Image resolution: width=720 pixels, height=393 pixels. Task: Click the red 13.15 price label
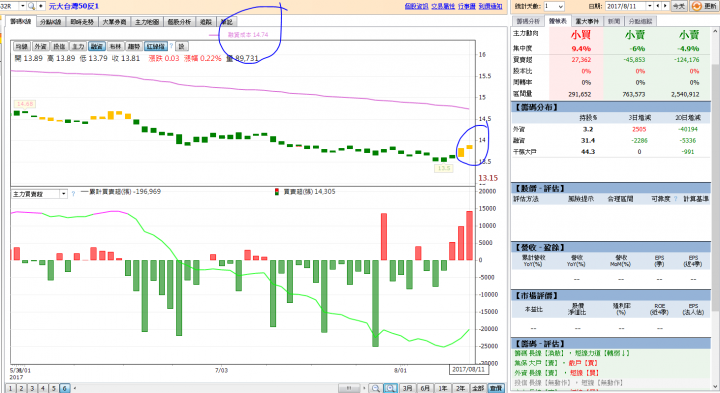coord(488,178)
